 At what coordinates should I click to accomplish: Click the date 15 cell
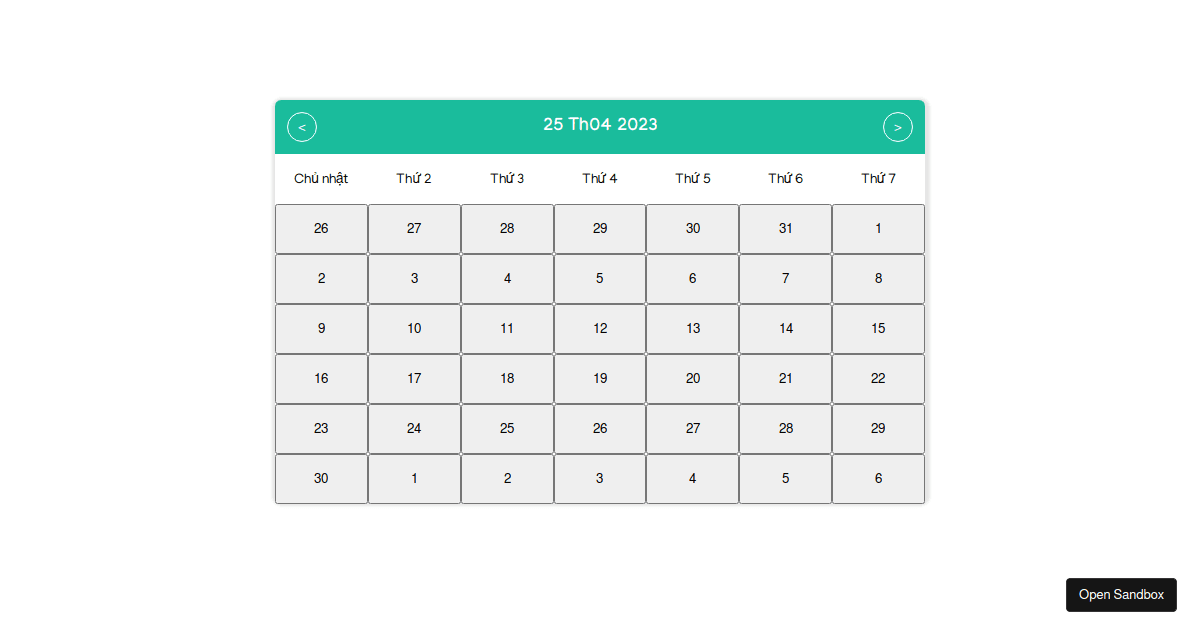pyautogui.click(x=878, y=328)
